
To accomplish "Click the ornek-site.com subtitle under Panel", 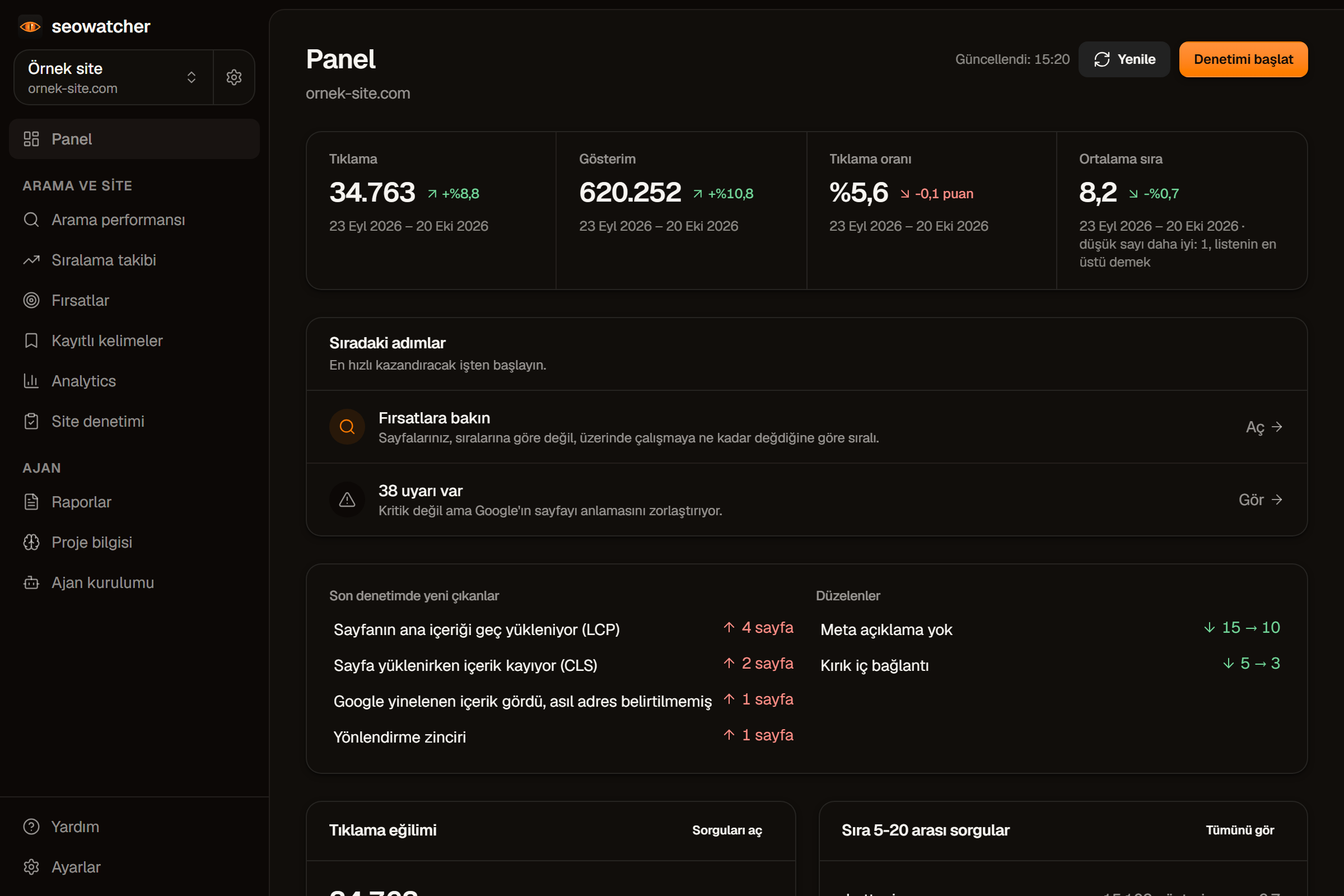I will tap(358, 93).
